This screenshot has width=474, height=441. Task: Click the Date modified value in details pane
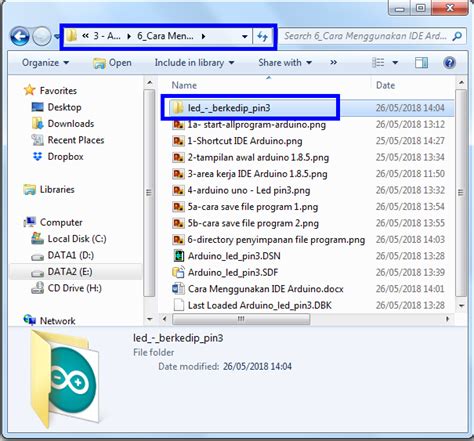click(x=257, y=367)
